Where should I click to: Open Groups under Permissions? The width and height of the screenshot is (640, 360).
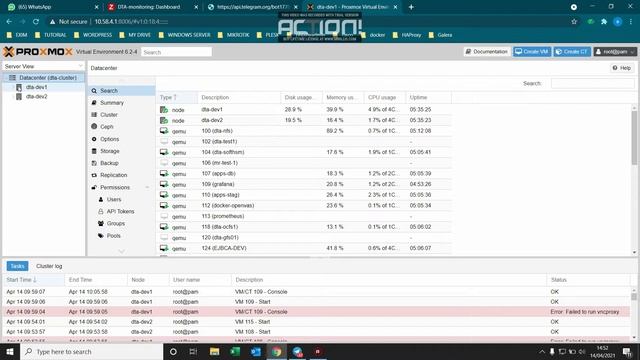click(116, 224)
